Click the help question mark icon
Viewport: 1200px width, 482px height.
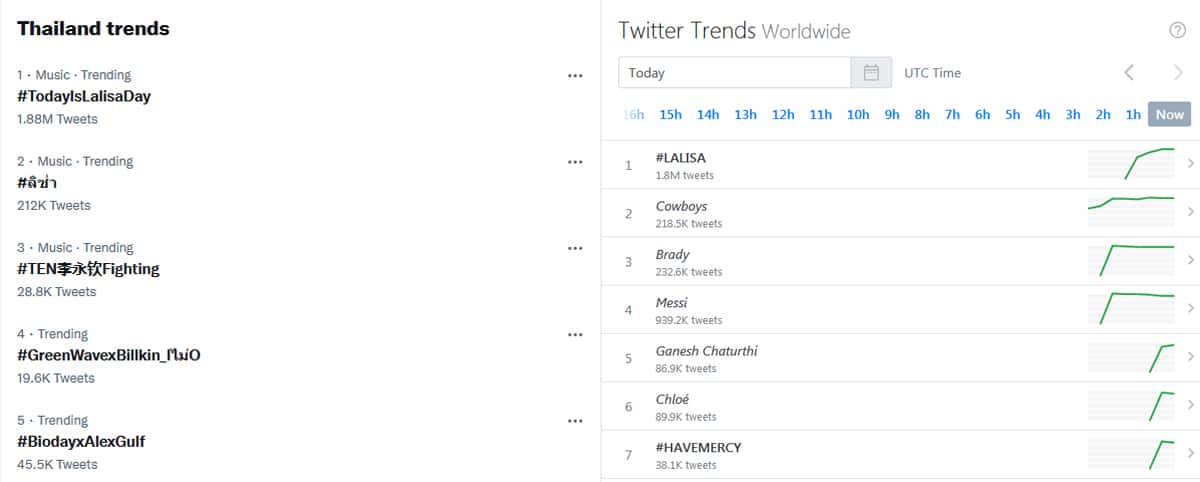[x=1177, y=30]
